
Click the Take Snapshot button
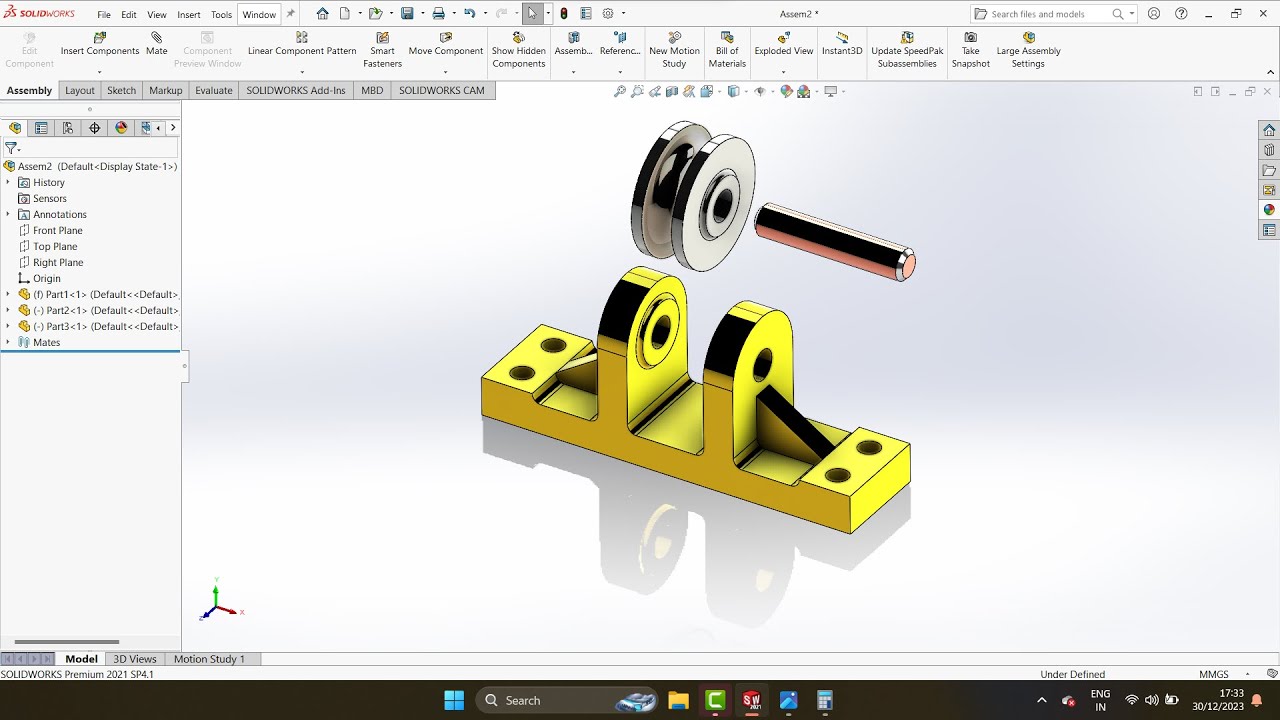pyautogui.click(x=970, y=50)
